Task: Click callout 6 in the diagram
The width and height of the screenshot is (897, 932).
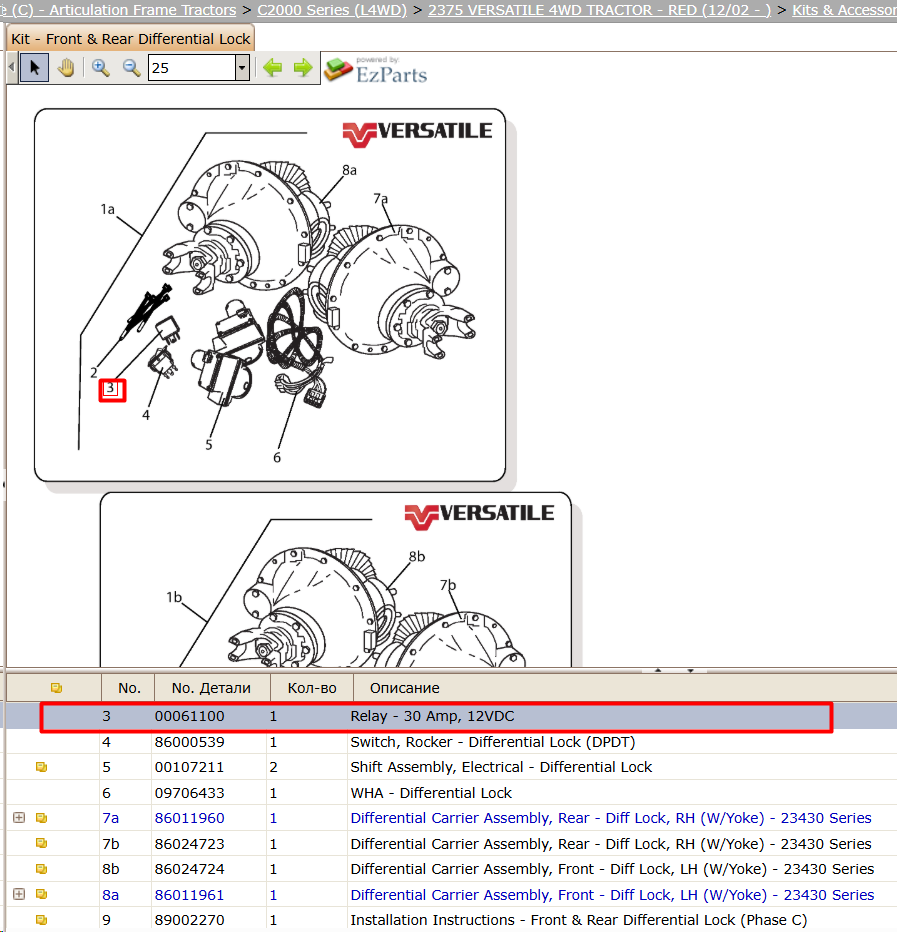Action: (277, 457)
